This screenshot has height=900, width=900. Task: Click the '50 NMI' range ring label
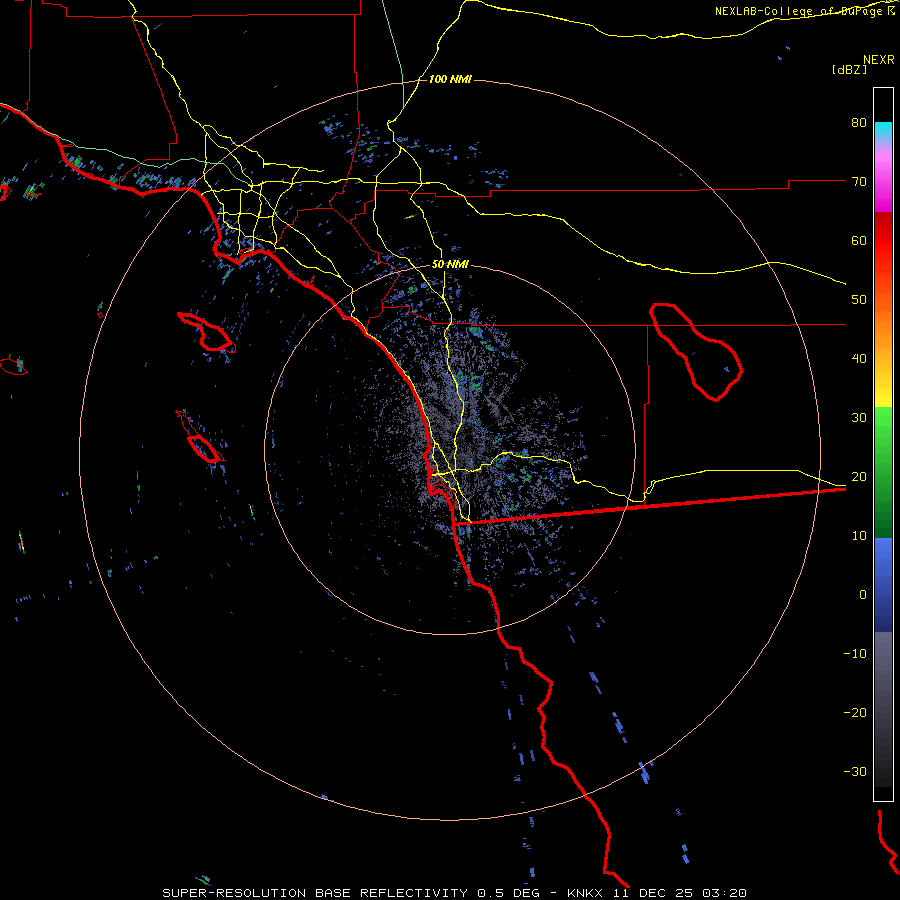click(450, 265)
